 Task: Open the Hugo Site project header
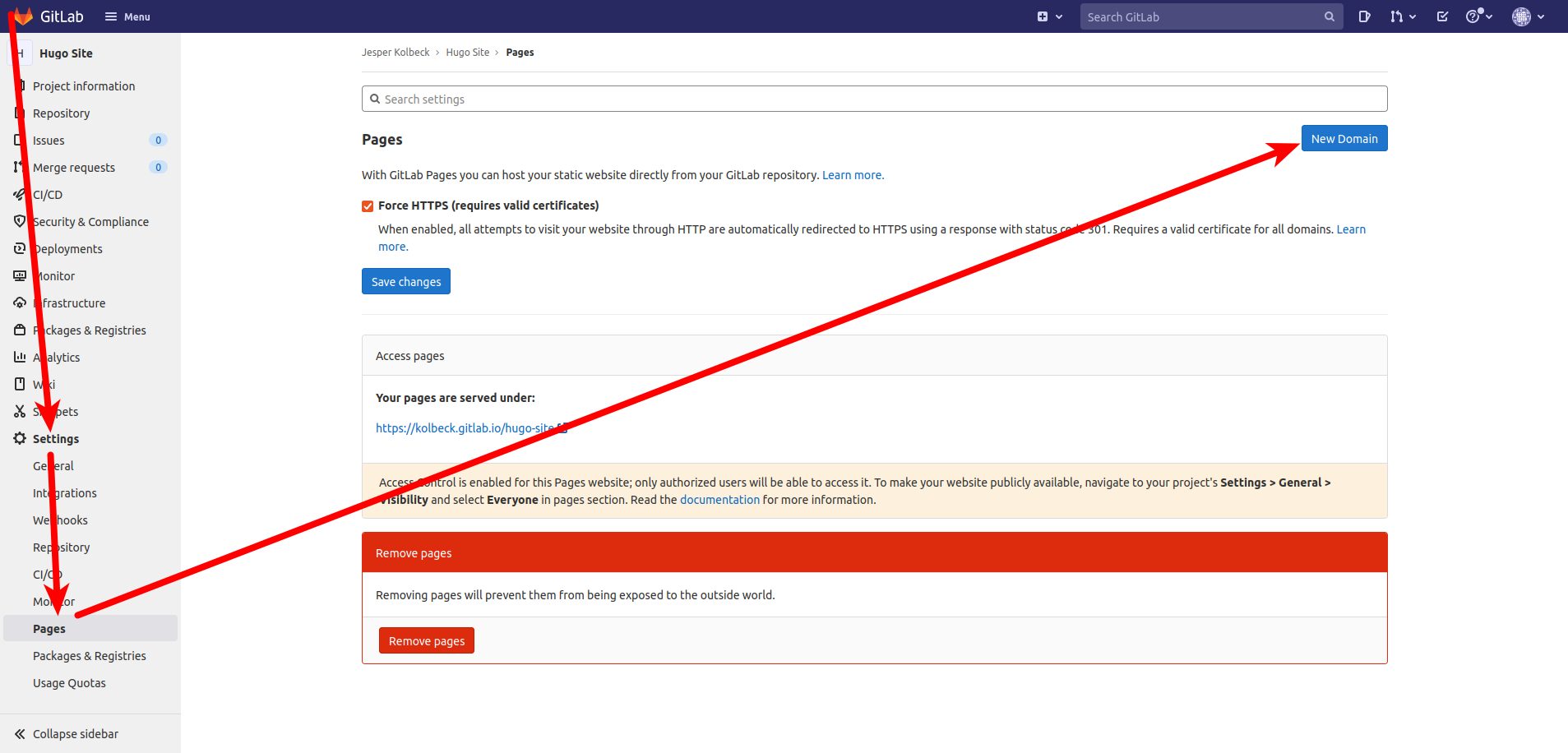click(x=90, y=53)
